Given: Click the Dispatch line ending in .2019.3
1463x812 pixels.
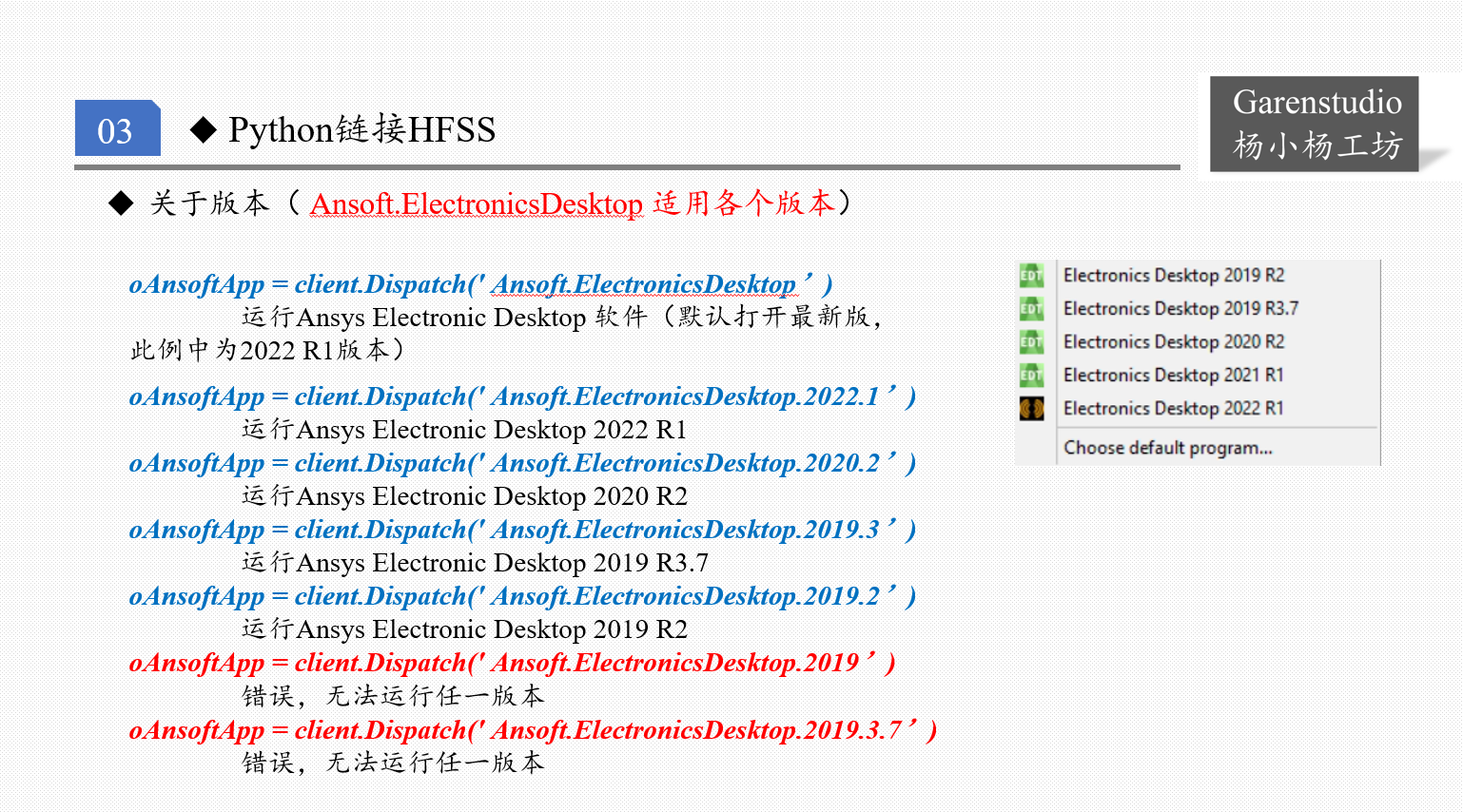Looking at the screenshot, I should [522, 530].
